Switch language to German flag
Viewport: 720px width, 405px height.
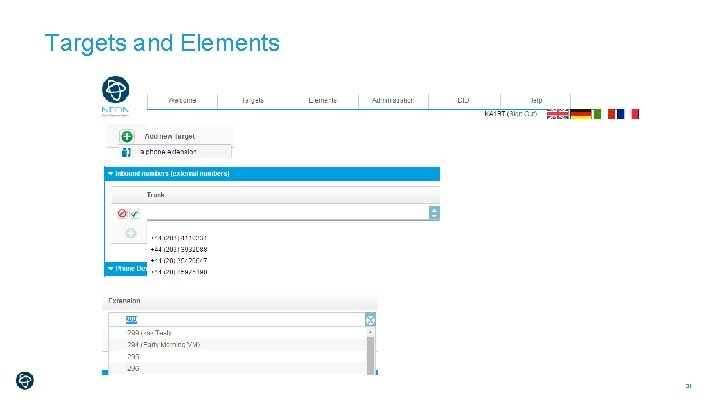(x=580, y=114)
